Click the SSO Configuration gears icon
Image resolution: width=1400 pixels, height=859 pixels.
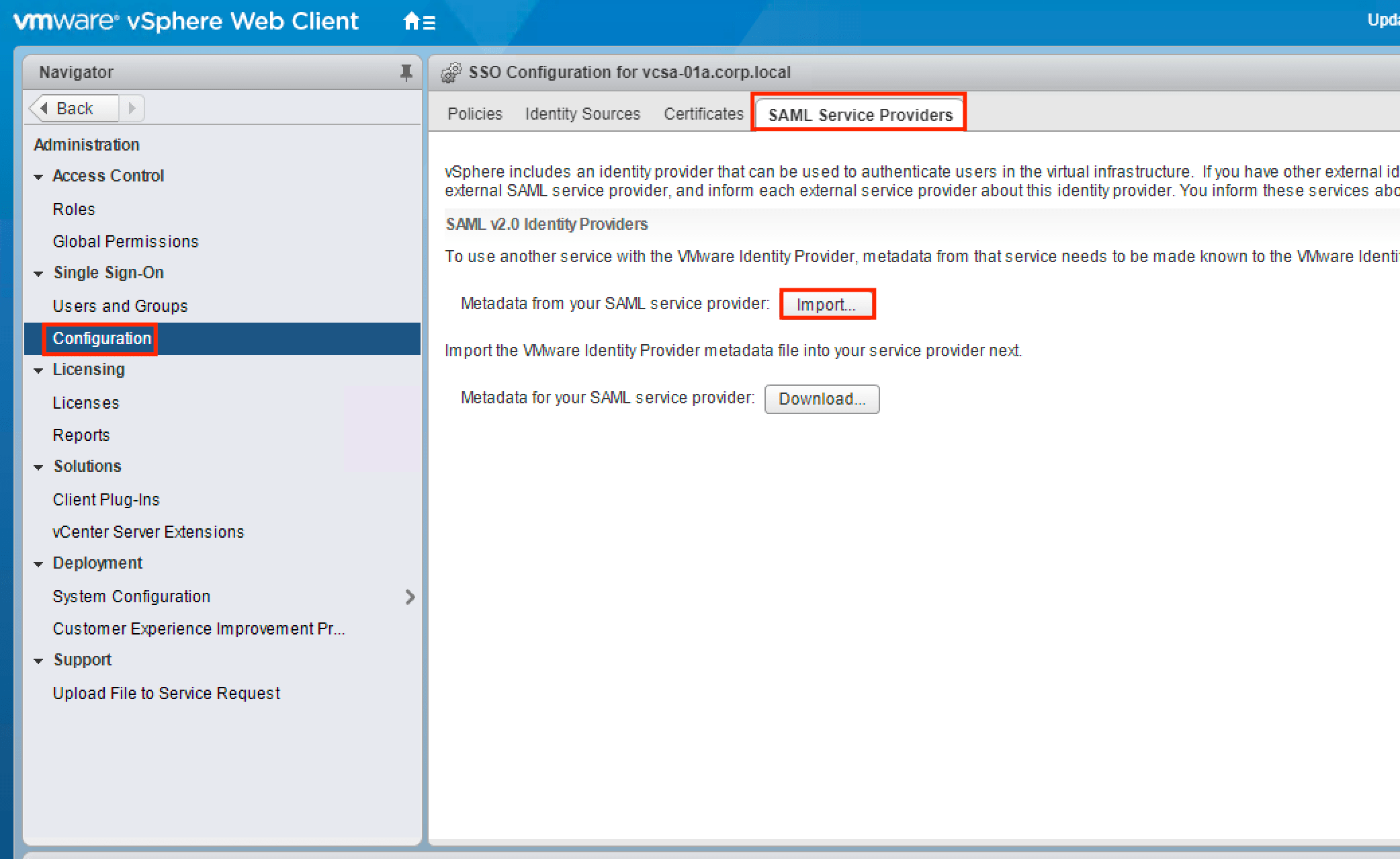[x=451, y=72]
